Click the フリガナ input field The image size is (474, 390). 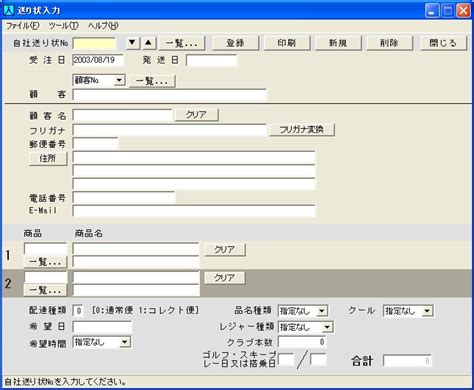[x=169, y=130]
